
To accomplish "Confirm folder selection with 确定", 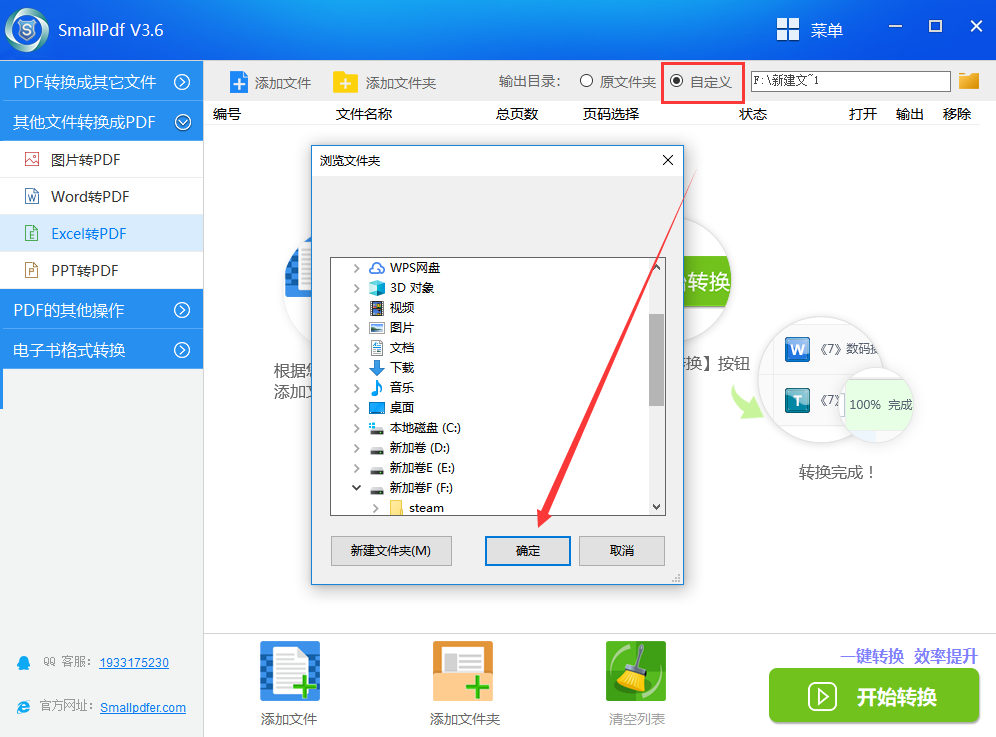I will 527,551.
